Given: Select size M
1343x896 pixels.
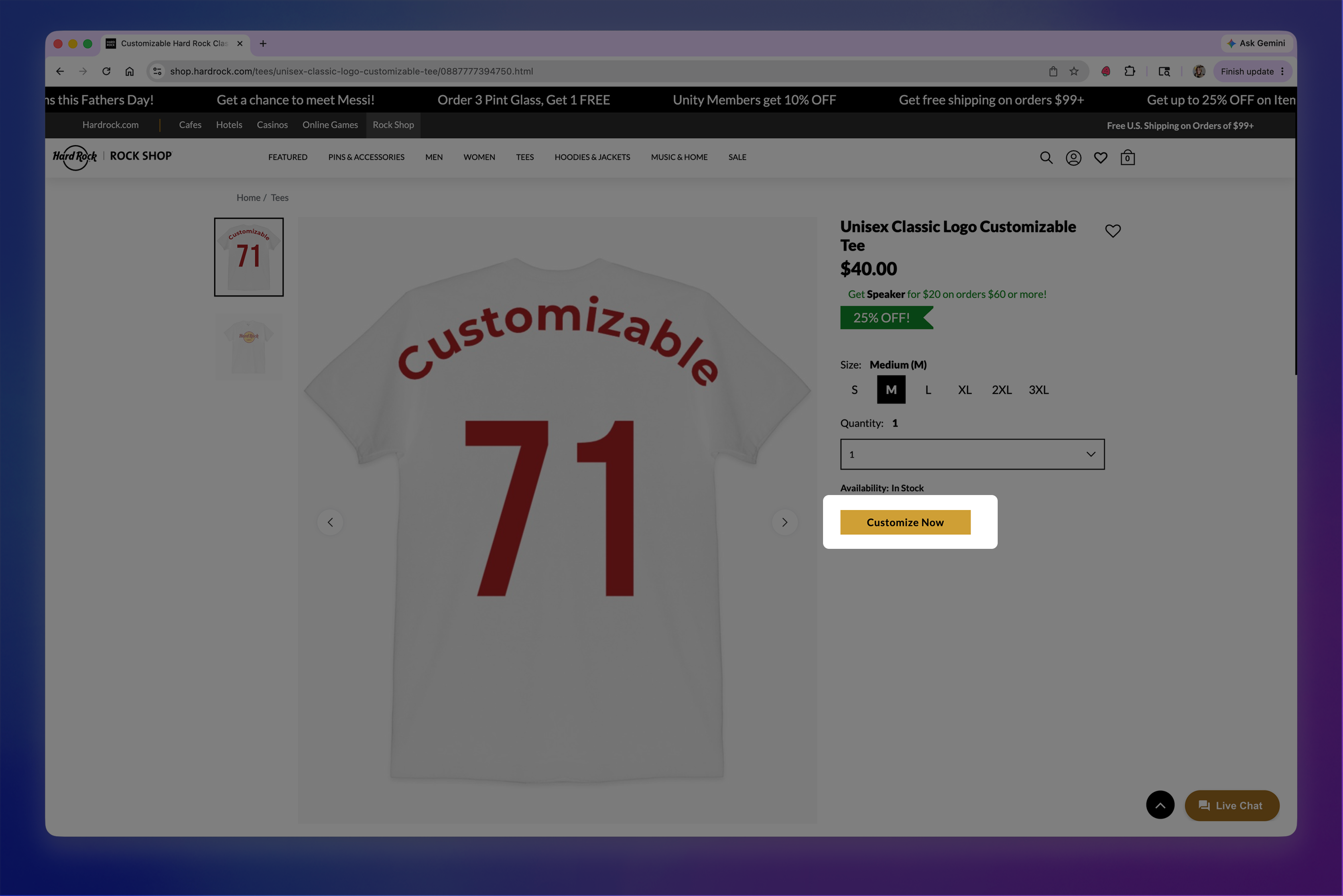Looking at the screenshot, I should (891, 390).
